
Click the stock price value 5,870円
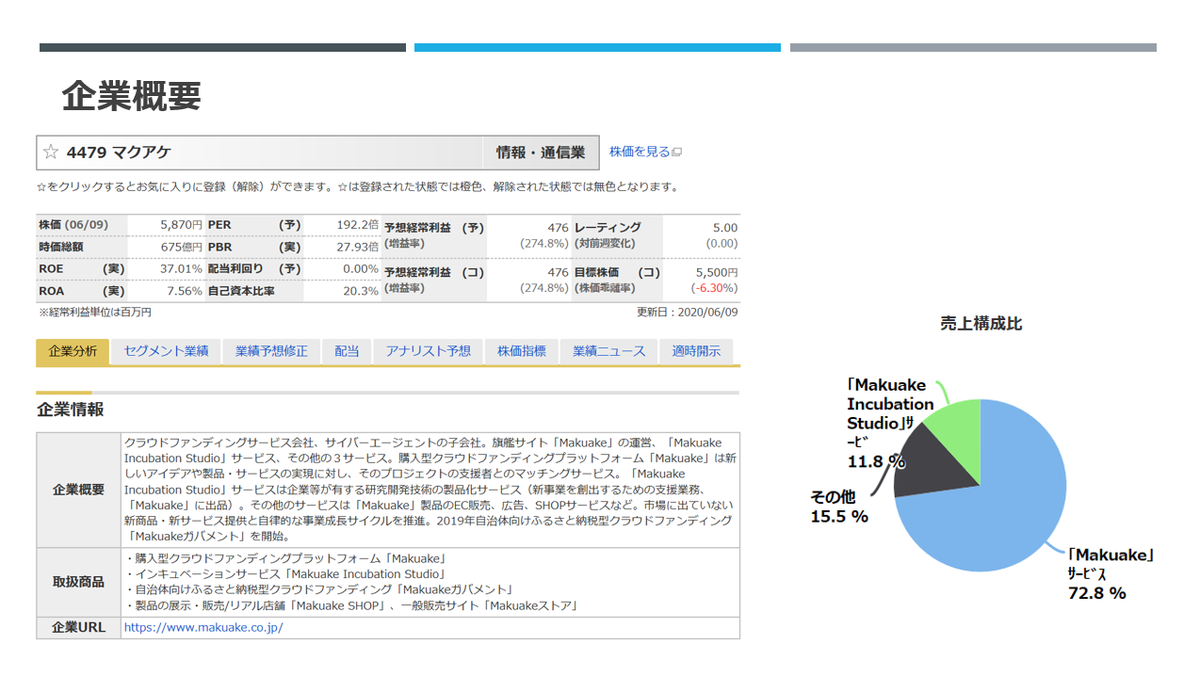[181, 227]
